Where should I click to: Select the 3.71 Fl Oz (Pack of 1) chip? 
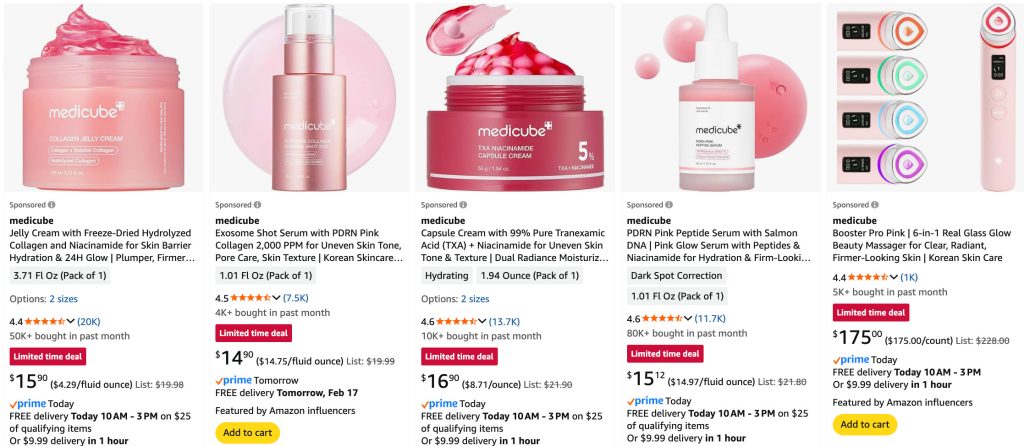click(x=59, y=276)
